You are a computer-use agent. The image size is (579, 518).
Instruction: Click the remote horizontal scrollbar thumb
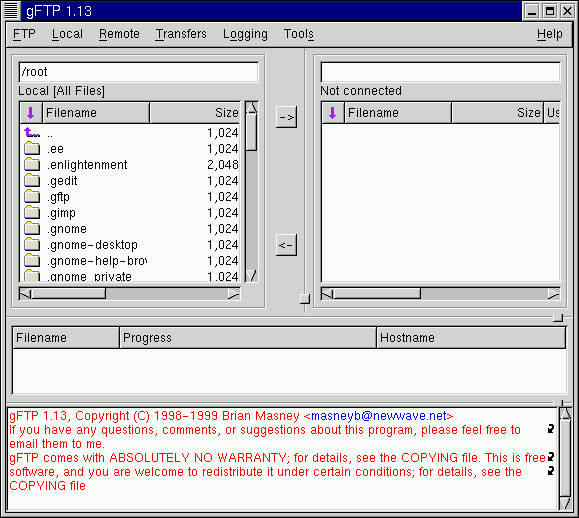377,294
